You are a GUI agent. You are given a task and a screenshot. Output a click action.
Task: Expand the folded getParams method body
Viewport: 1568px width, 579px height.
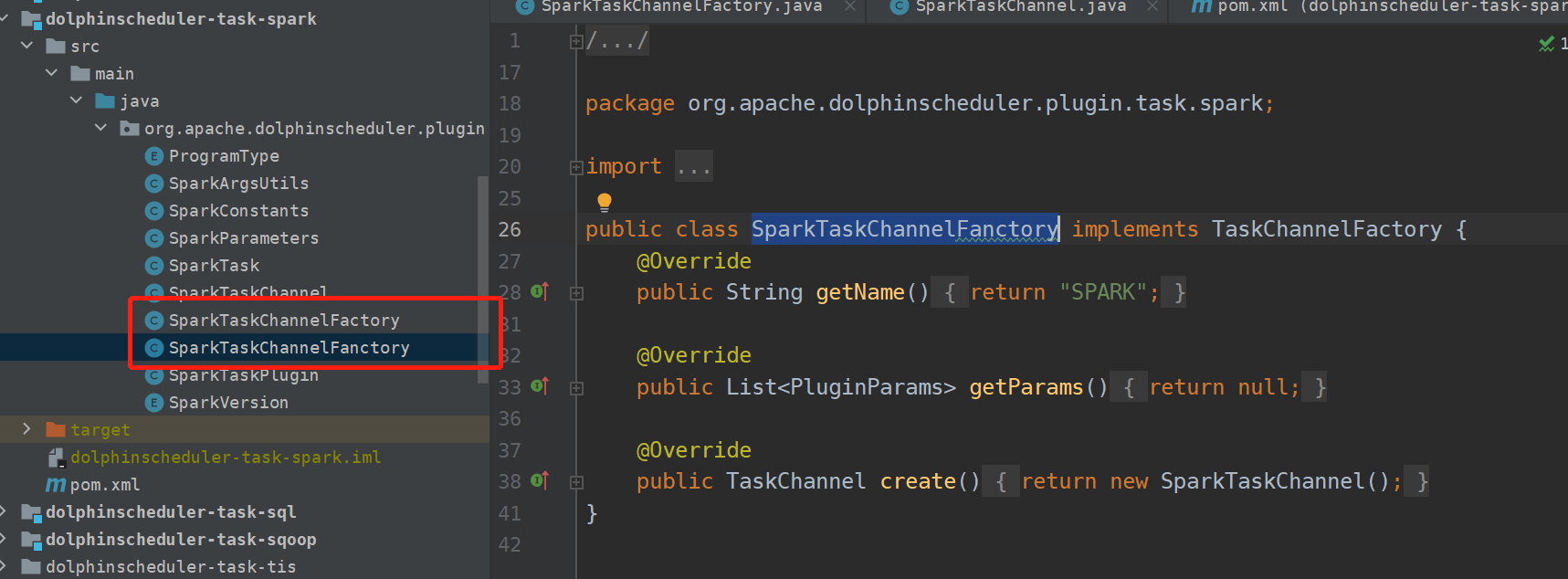click(576, 388)
